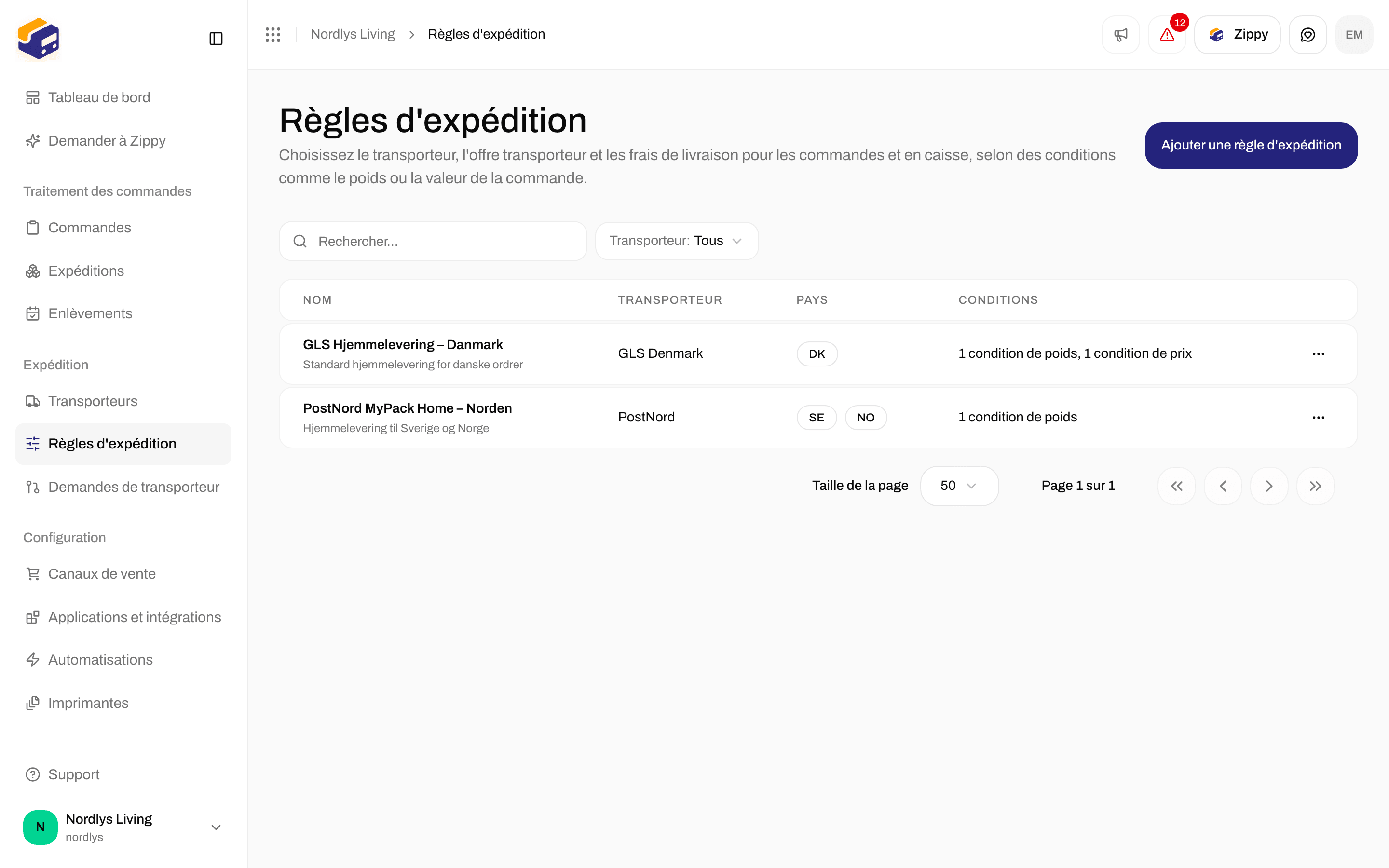
Task: Open actions menu for PostNord MyPack rule
Action: pos(1319,417)
